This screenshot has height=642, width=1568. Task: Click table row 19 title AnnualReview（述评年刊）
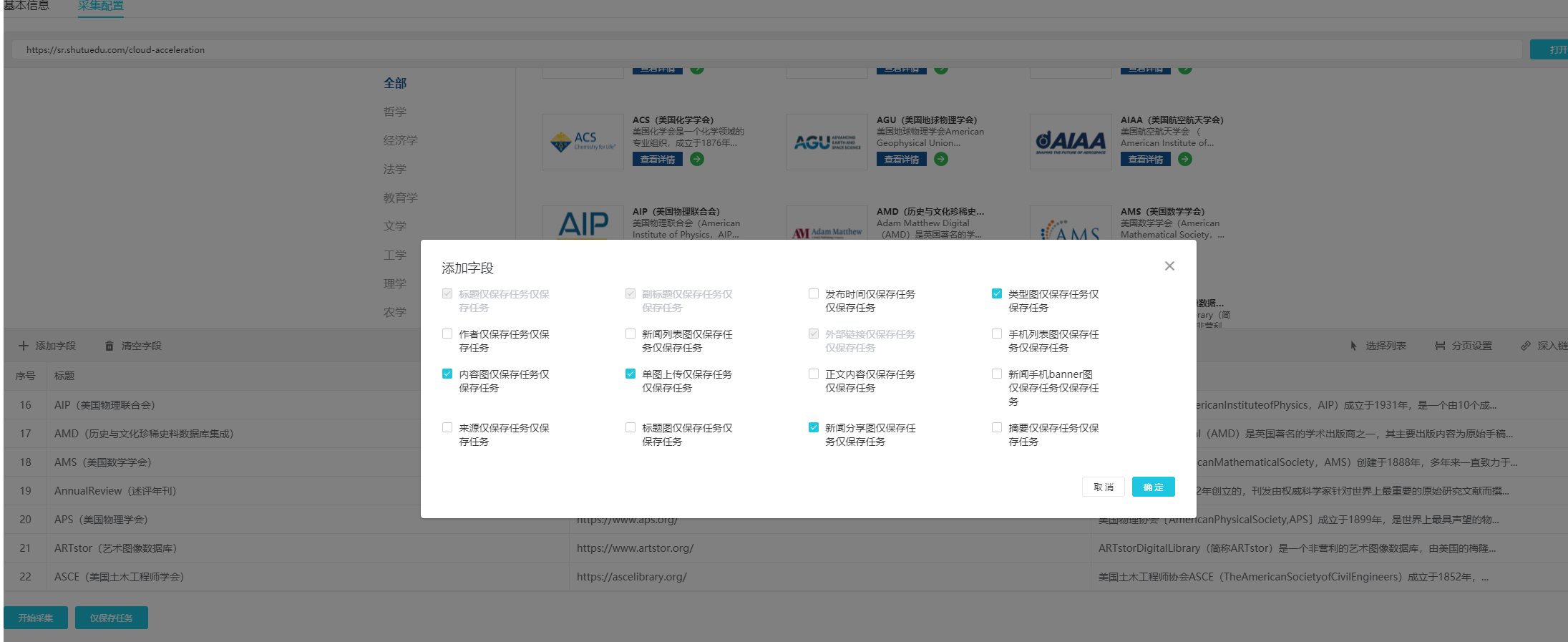[115, 491]
